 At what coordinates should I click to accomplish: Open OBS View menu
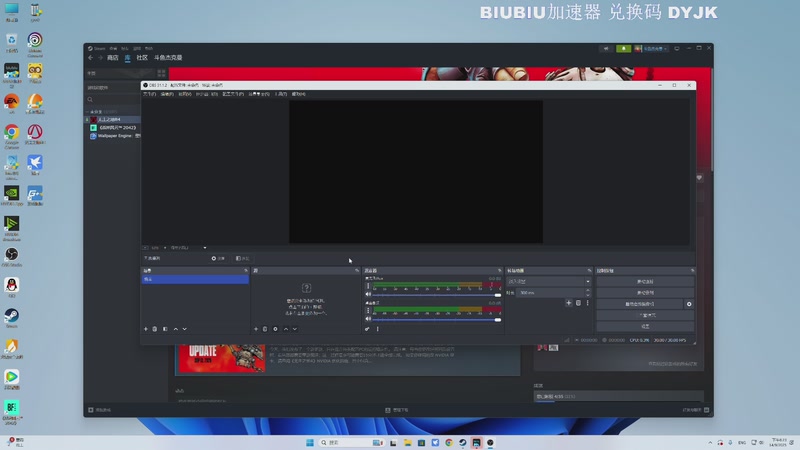point(185,94)
